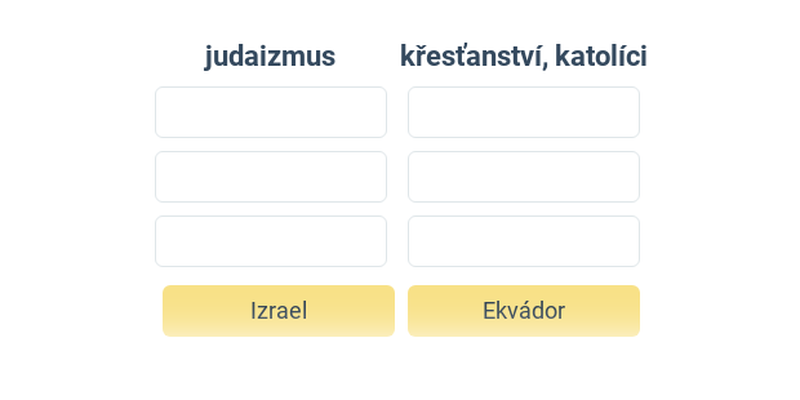Click the second empty slot under křesťanství, katolíci
800x400 pixels.
[523, 177]
